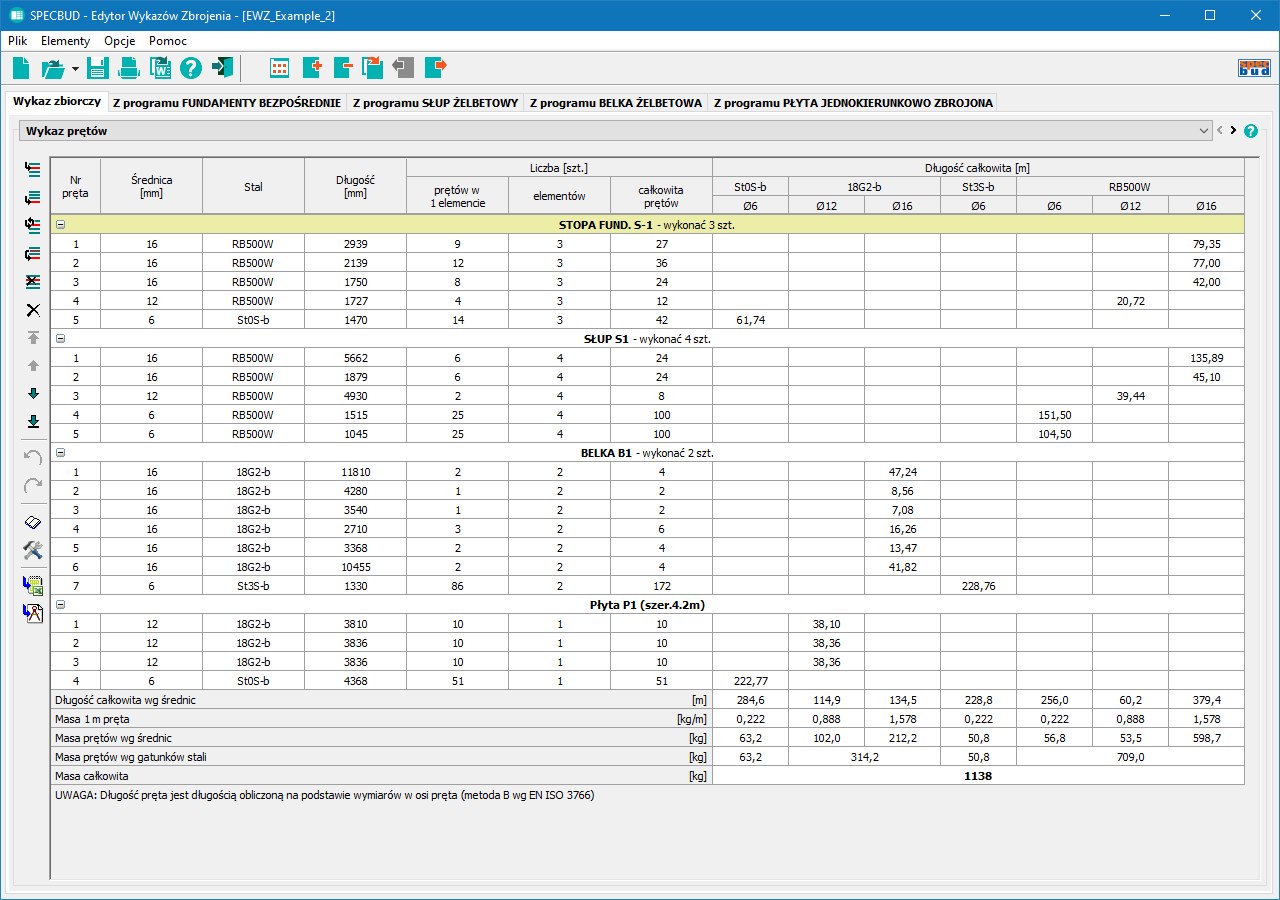Open settings with hammer and wrench icon

click(x=33, y=550)
